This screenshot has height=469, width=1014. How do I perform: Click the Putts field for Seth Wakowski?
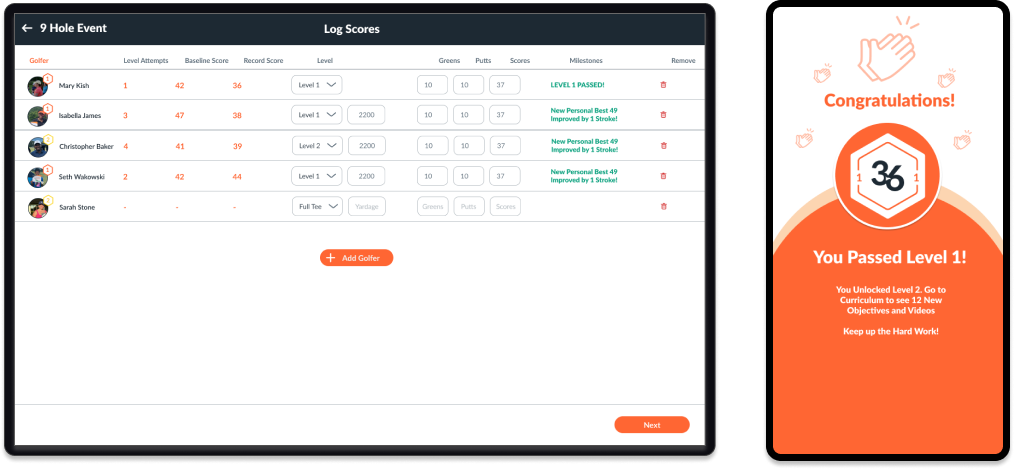tap(469, 176)
